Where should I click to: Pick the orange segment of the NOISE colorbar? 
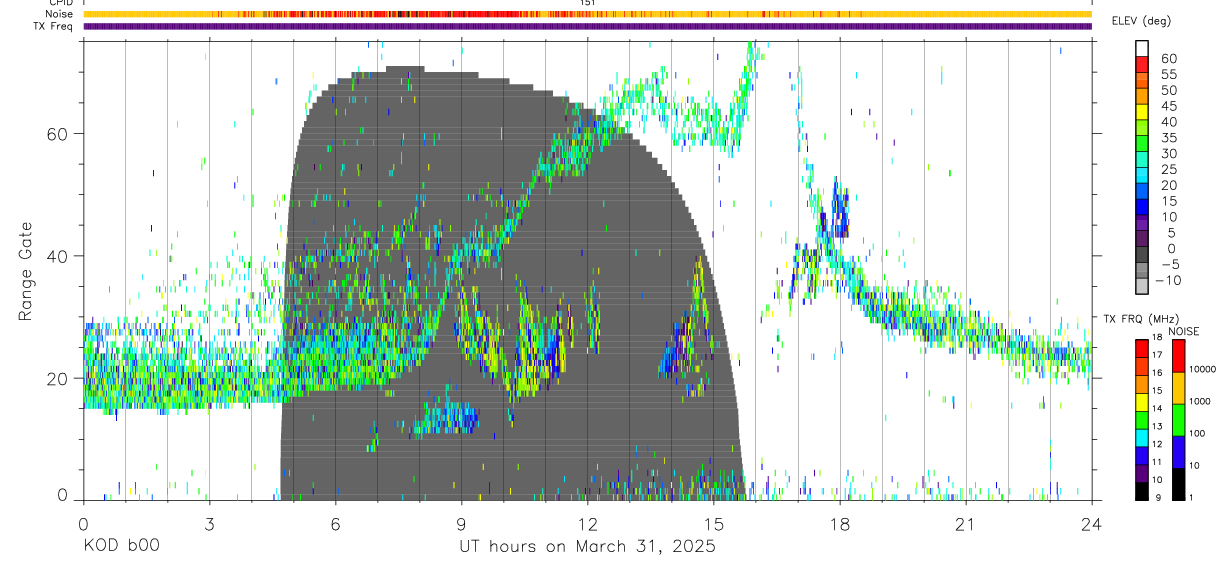tap(1177, 388)
